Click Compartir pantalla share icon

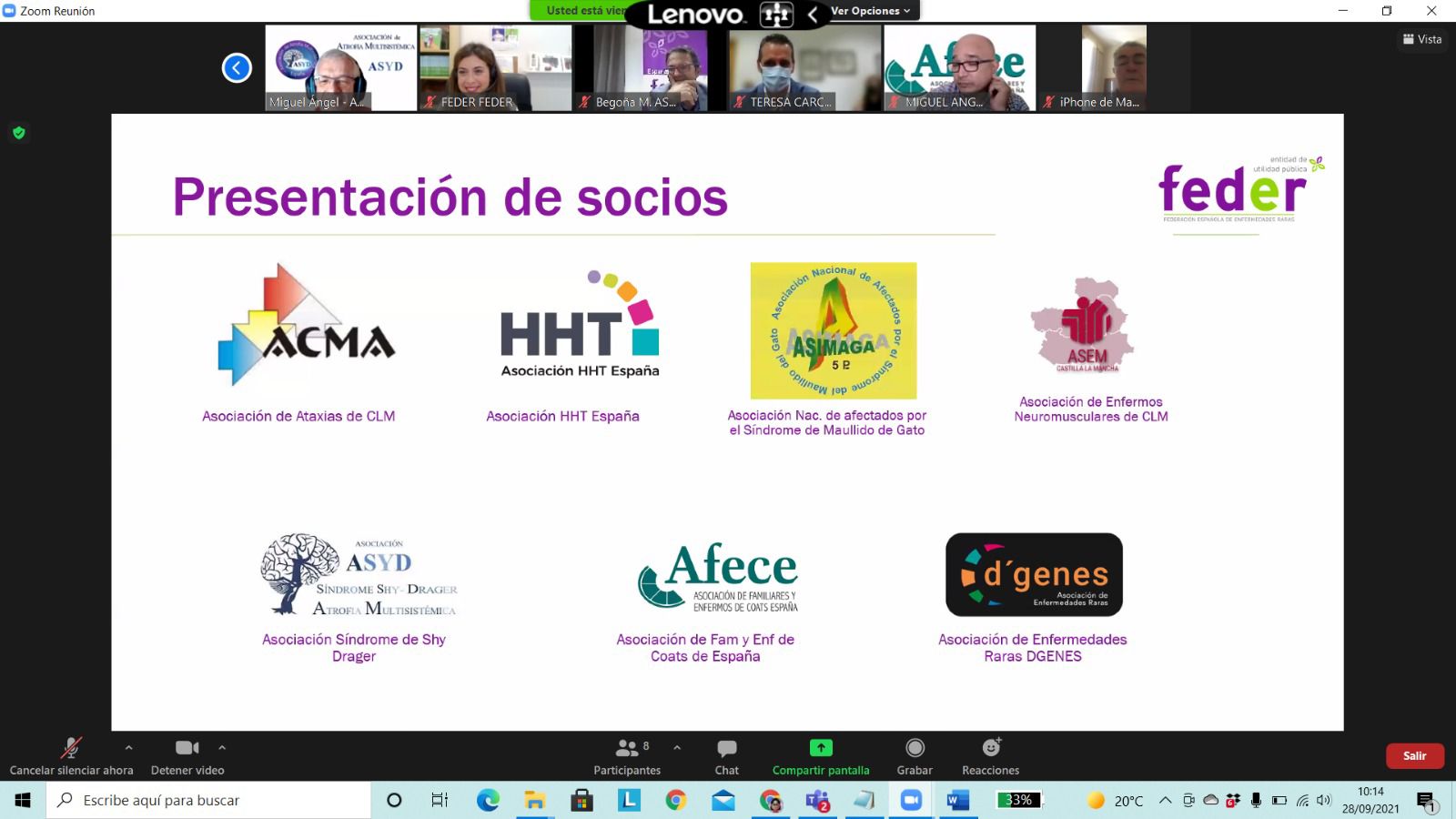(821, 748)
